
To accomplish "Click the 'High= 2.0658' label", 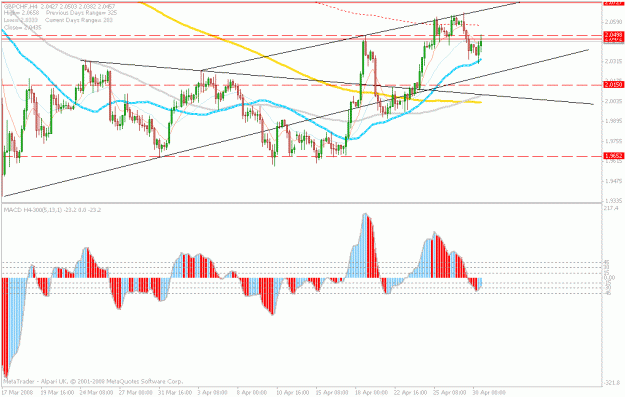I will point(21,13).
